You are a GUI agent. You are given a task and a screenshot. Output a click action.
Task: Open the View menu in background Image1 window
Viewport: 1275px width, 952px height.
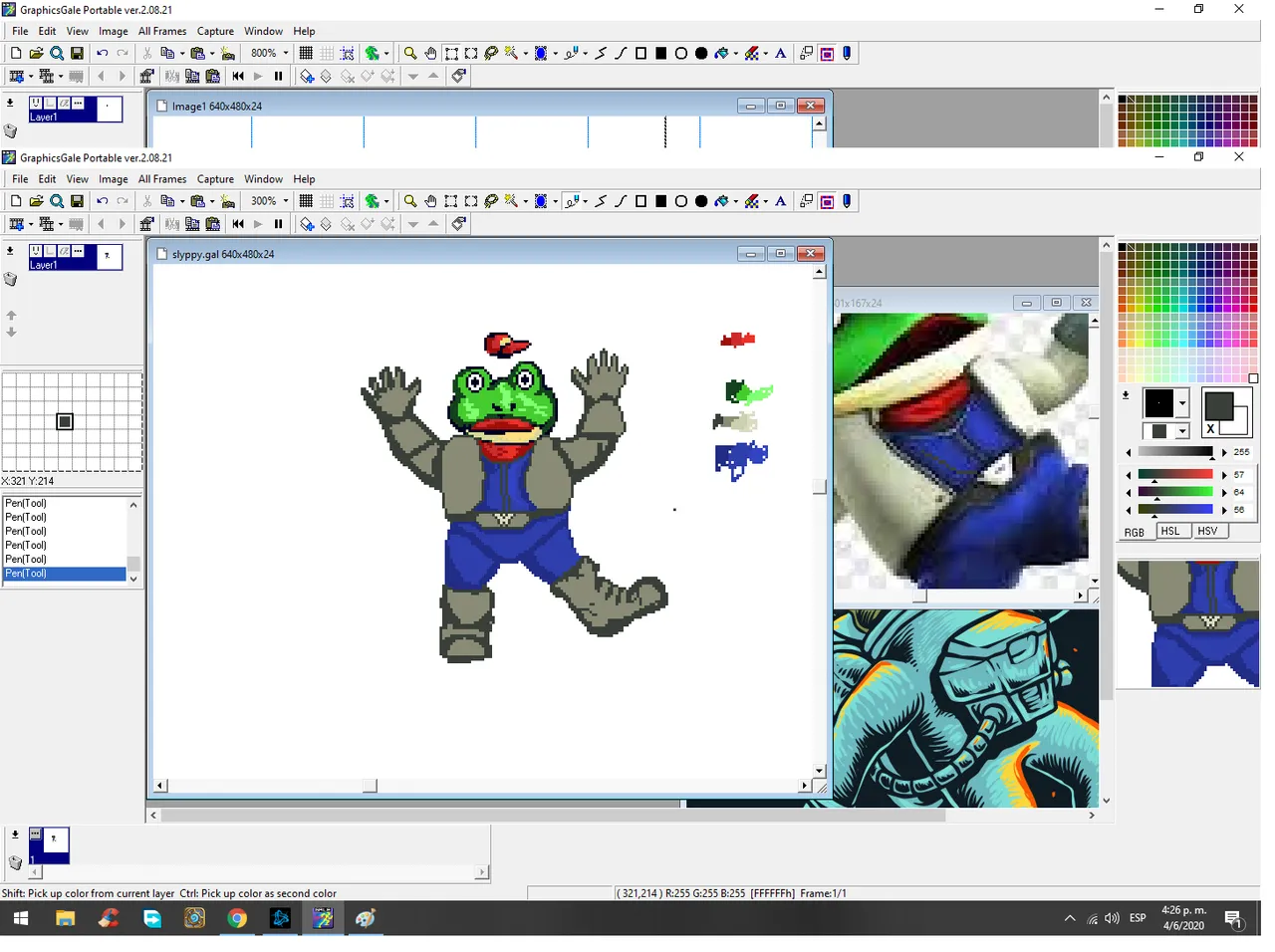[77, 31]
